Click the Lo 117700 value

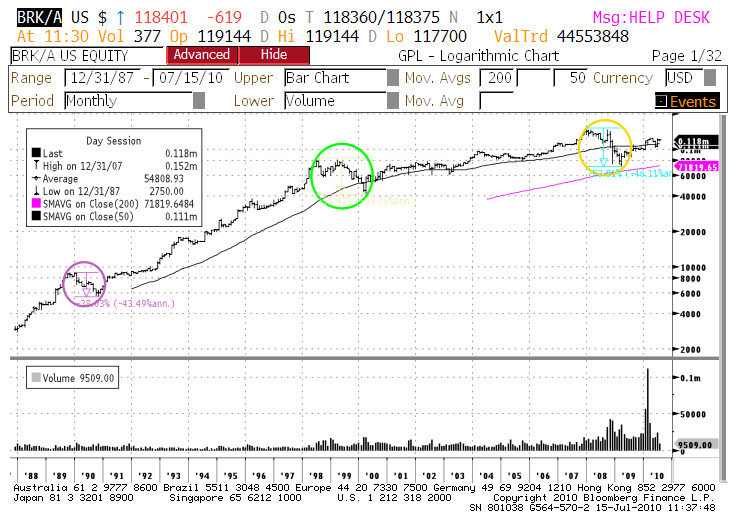pyautogui.click(x=440, y=36)
